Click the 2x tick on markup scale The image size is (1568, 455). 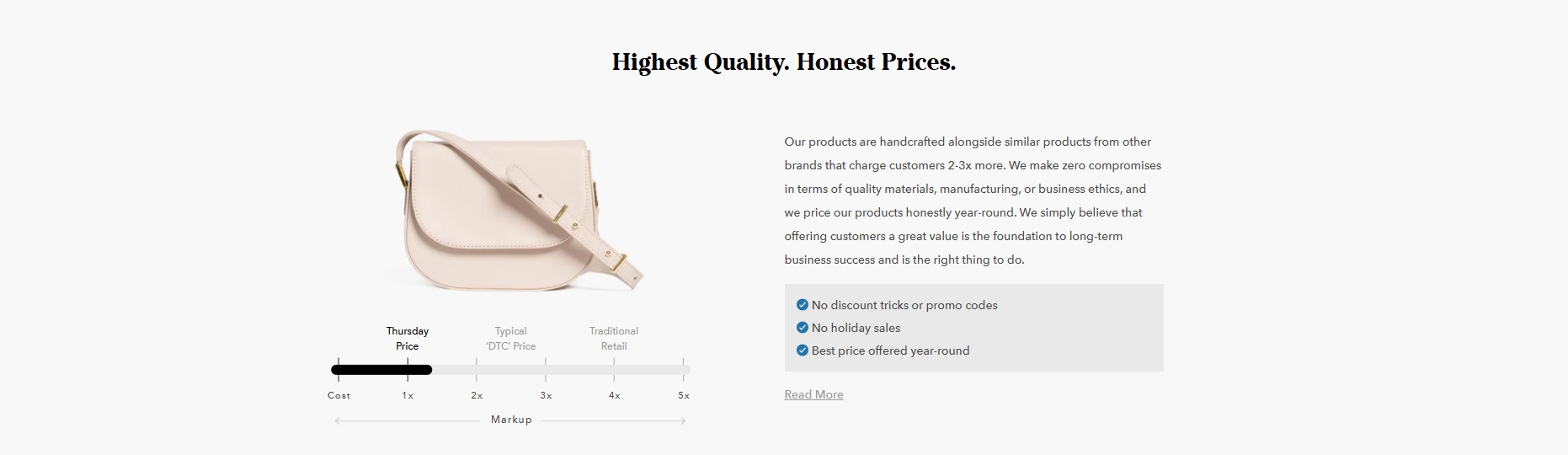[x=477, y=395]
